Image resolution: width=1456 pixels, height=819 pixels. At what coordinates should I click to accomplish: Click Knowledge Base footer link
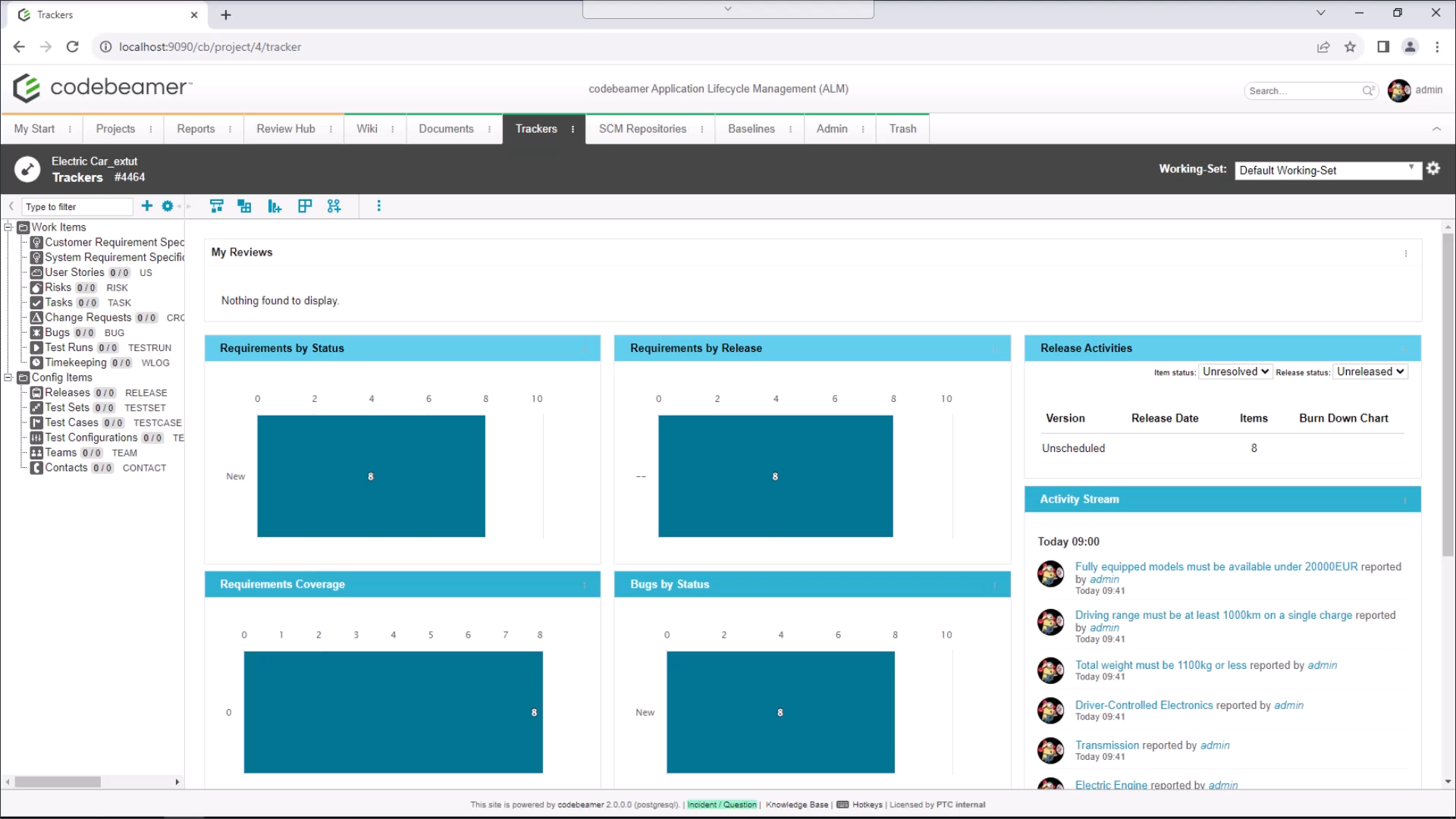796,805
